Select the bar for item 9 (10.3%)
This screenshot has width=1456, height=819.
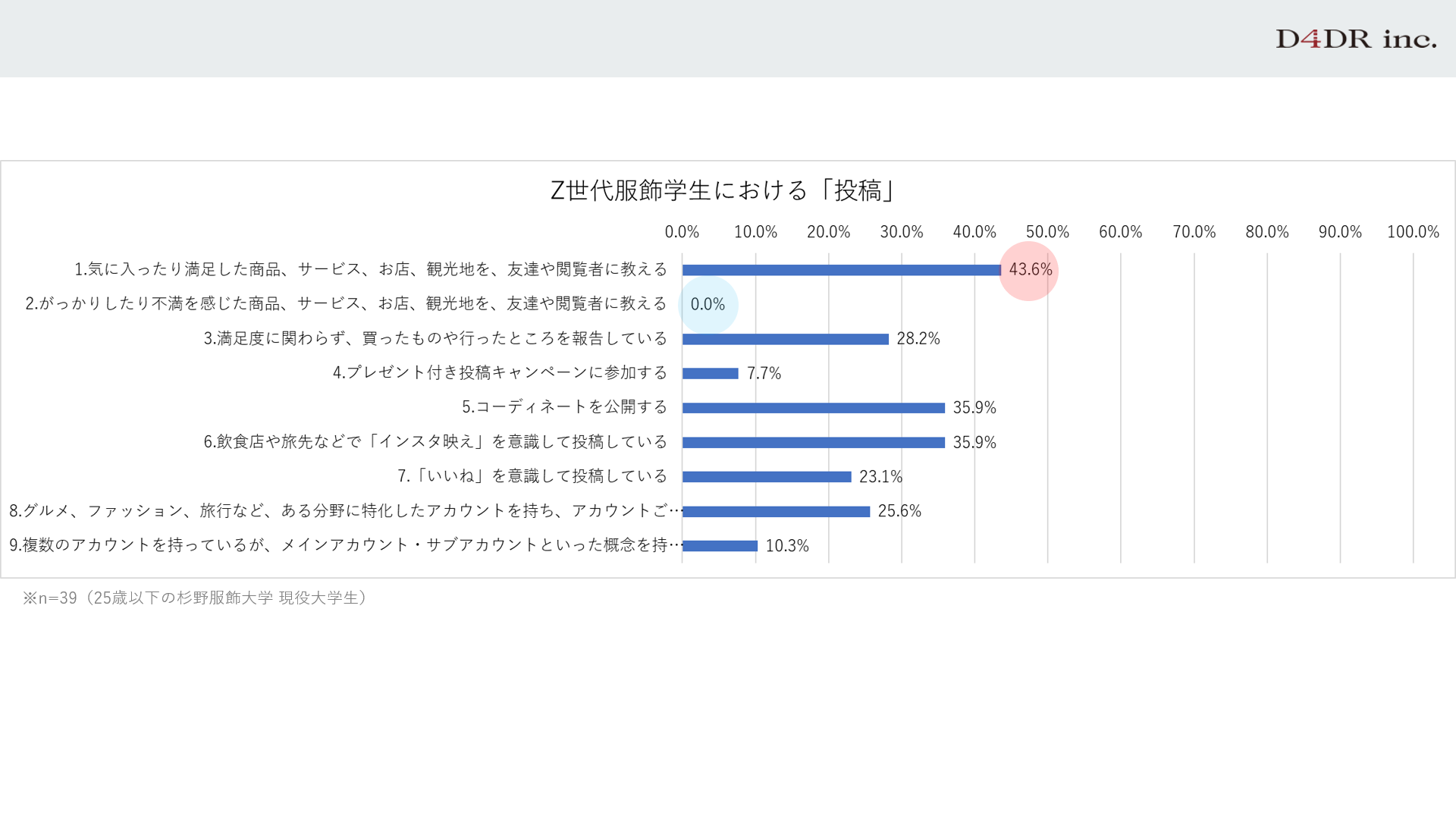(720, 546)
